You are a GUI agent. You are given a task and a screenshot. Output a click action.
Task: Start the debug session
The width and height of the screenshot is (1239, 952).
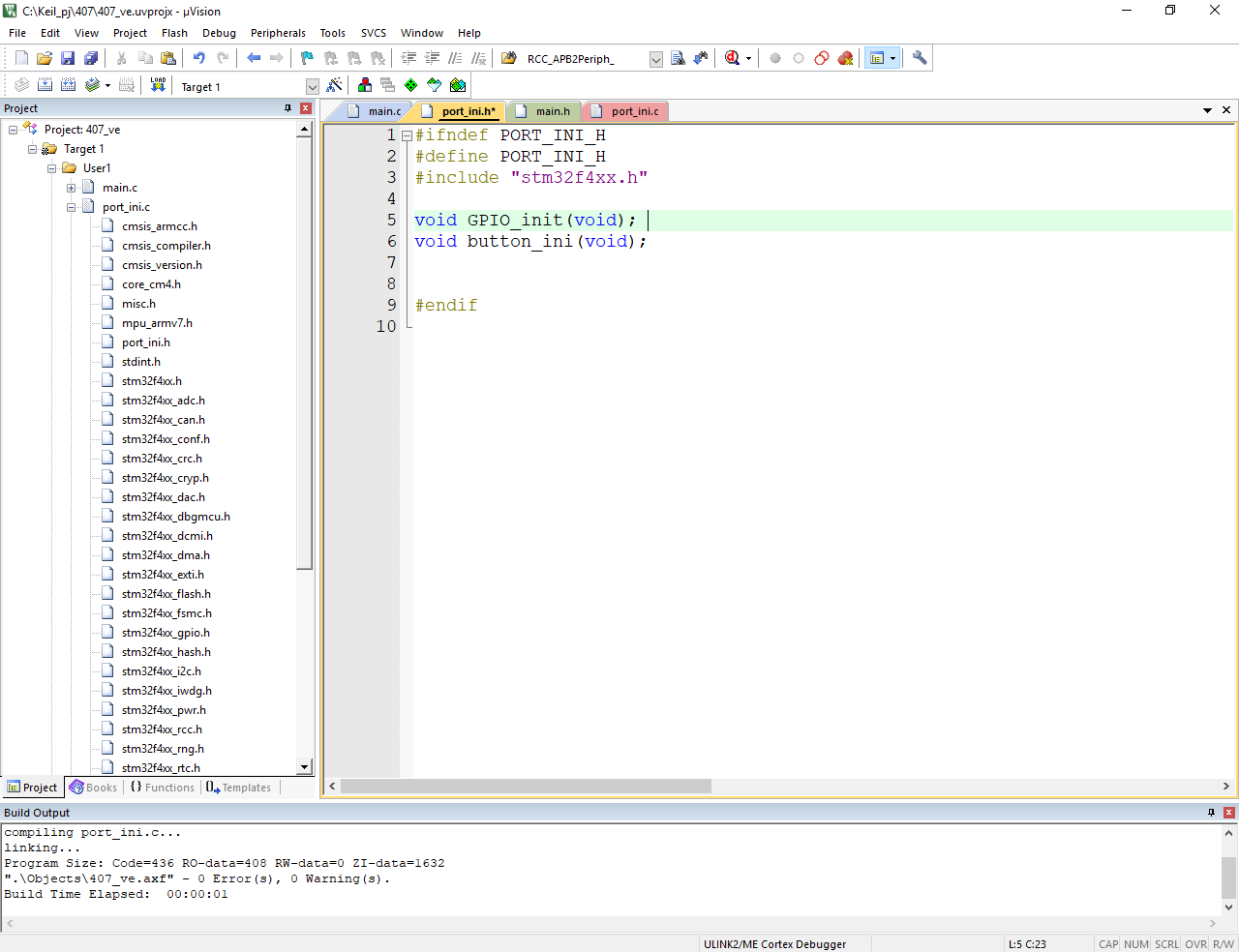[733, 58]
